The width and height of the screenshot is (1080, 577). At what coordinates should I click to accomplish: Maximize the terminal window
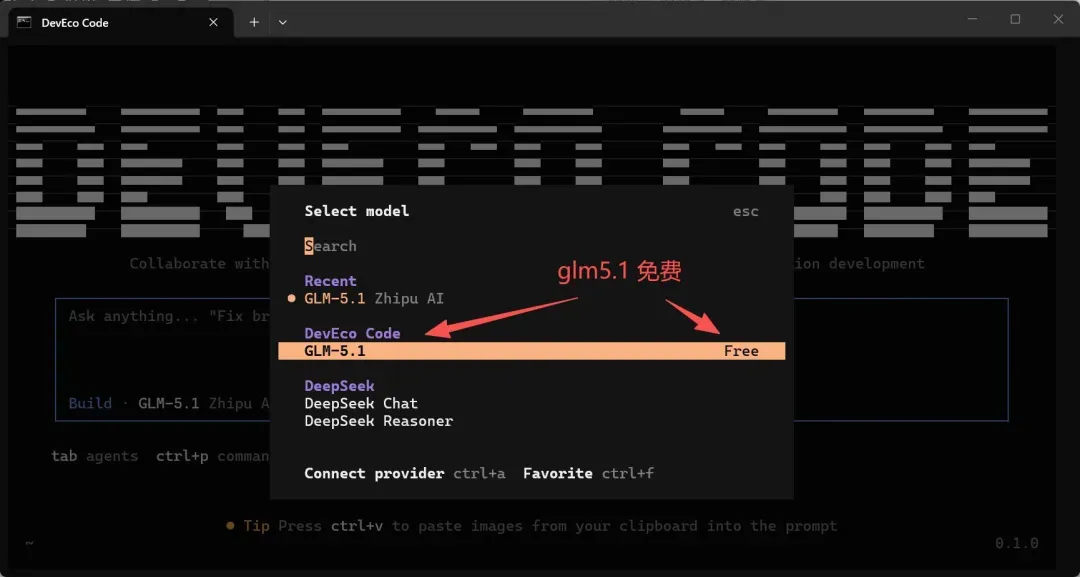click(1015, 19)
